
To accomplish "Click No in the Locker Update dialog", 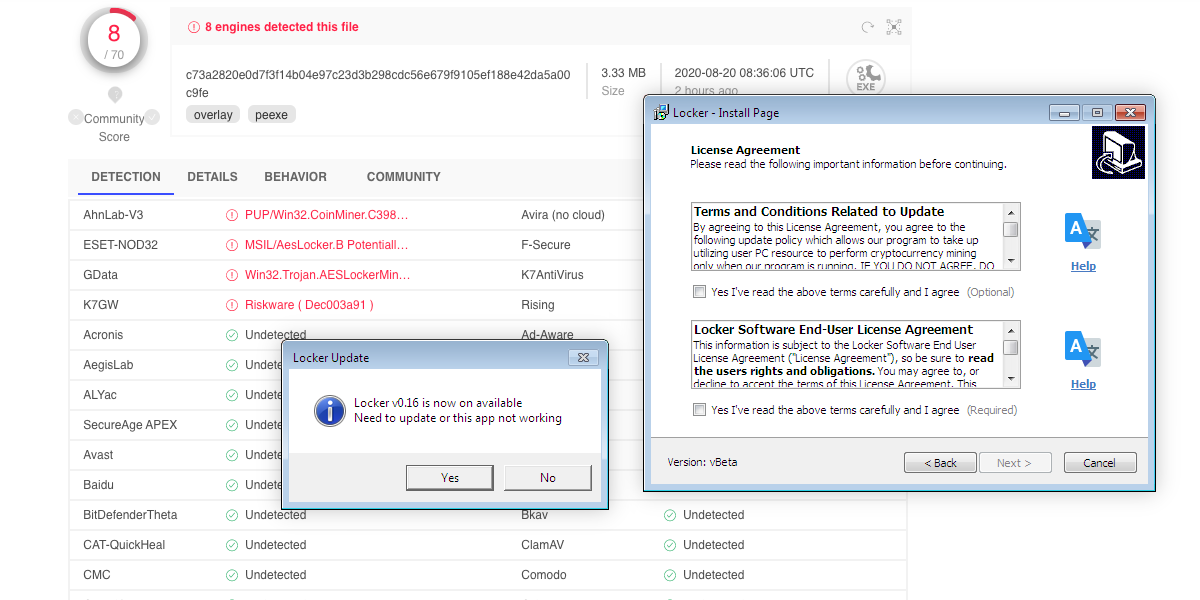I will [548, 478].
